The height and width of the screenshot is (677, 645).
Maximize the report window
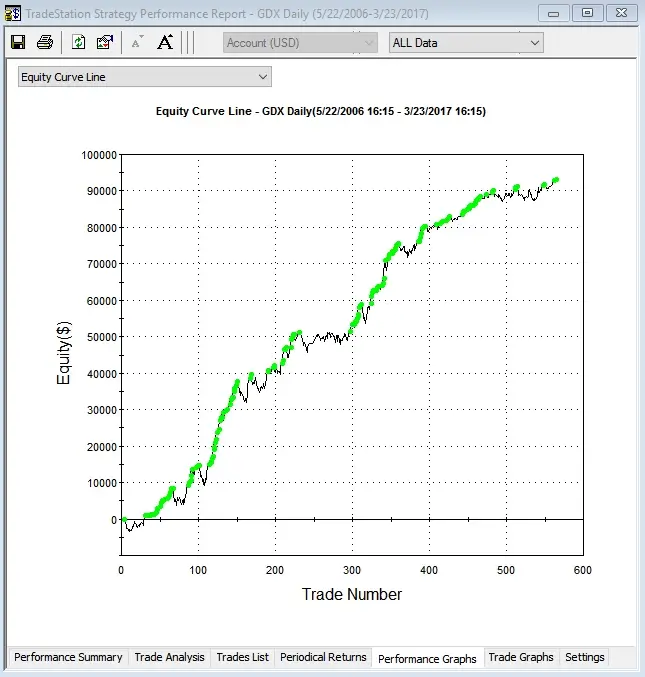[587, 13]
